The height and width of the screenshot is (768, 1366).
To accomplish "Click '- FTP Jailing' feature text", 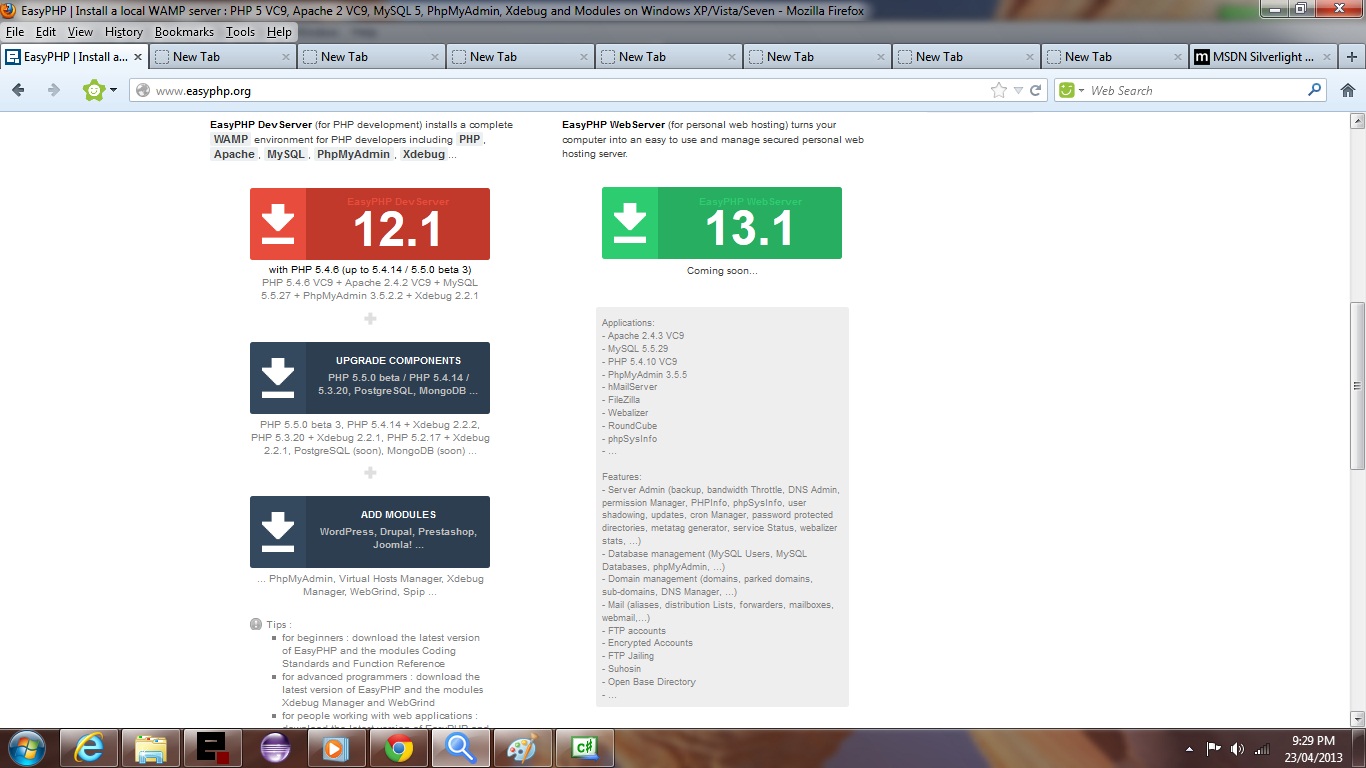I will tap(628, 656).
